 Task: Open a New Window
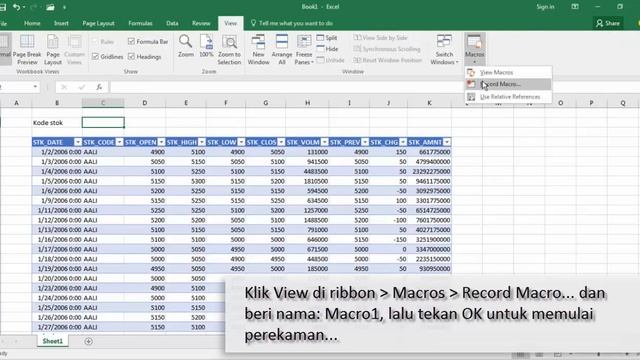pos(258,50)
